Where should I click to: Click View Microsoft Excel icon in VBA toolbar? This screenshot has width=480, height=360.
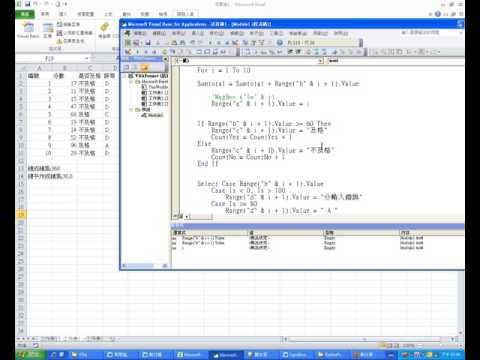[128, 42]
